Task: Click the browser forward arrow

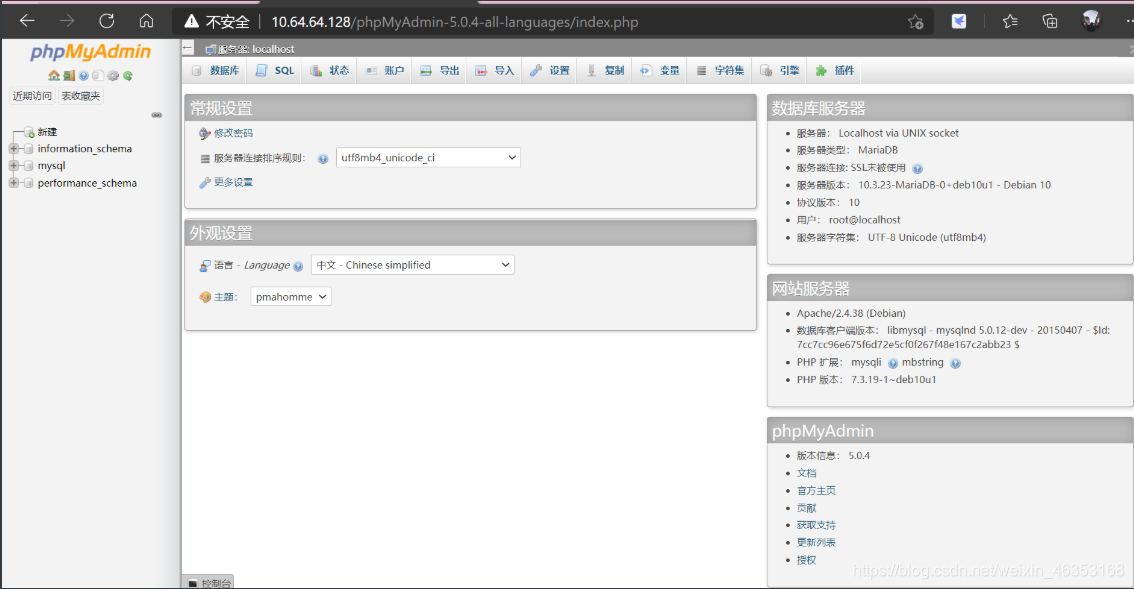Action: (67, 21)
